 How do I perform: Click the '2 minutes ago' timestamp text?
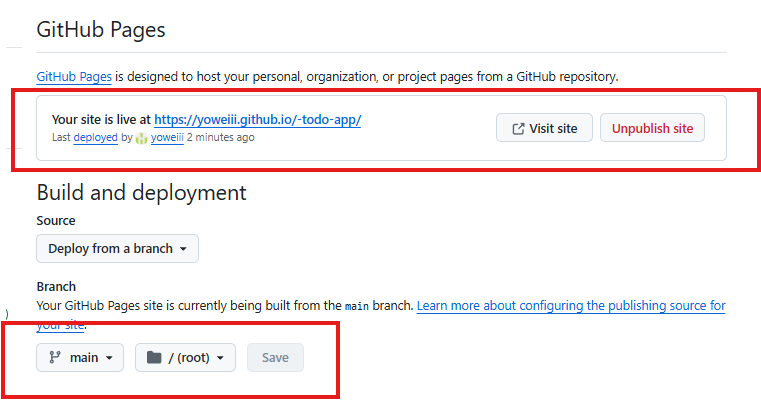click(220, 137)
